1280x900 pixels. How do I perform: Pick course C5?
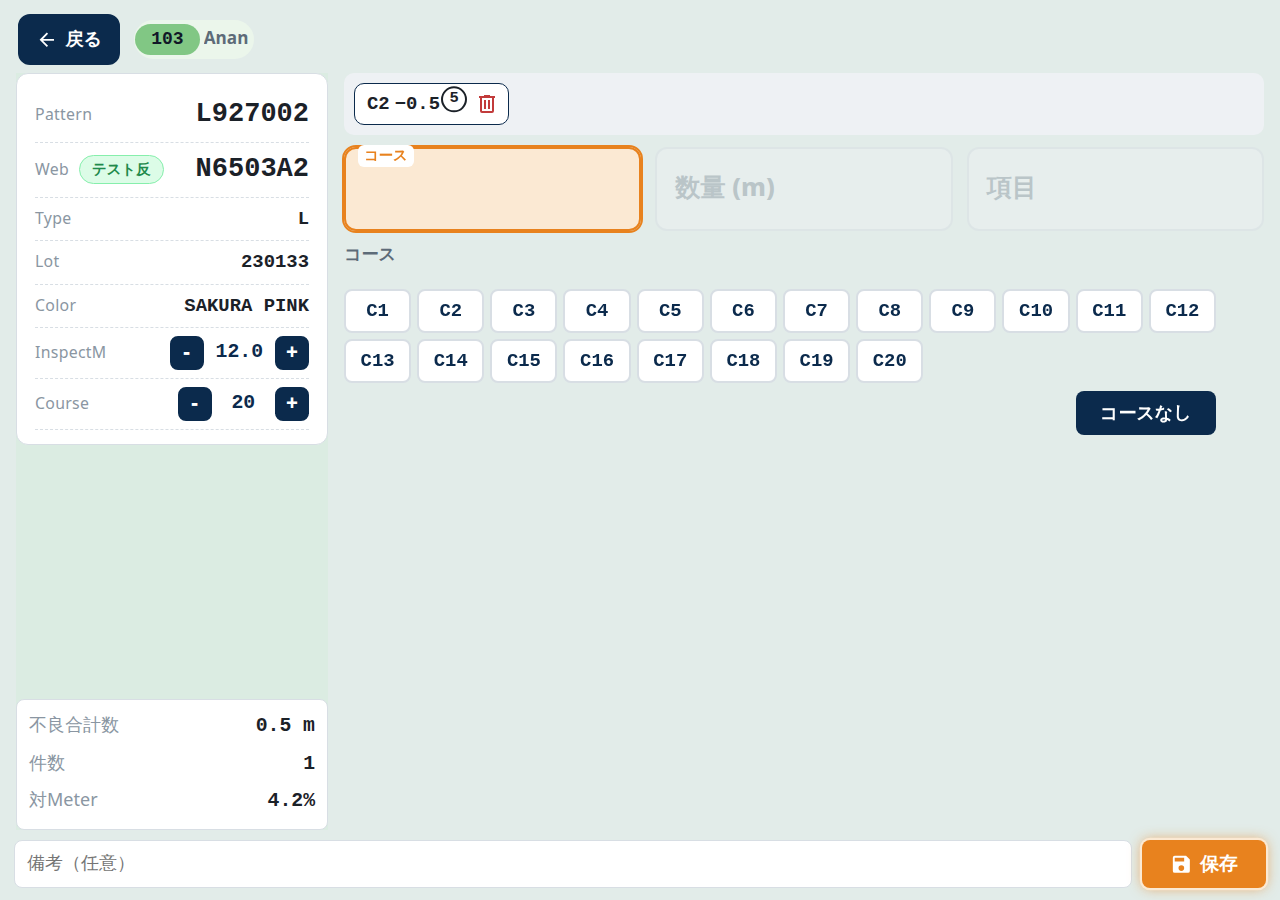(670, 311)
